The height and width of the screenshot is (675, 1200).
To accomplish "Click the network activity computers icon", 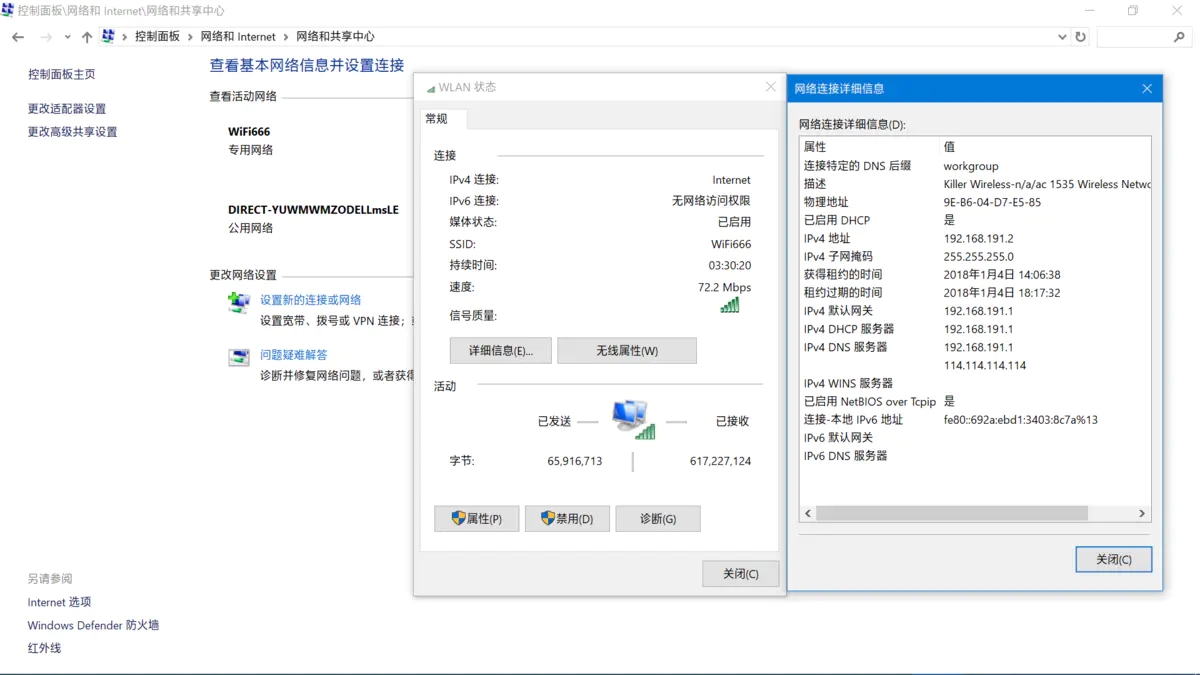I will 632,418.
